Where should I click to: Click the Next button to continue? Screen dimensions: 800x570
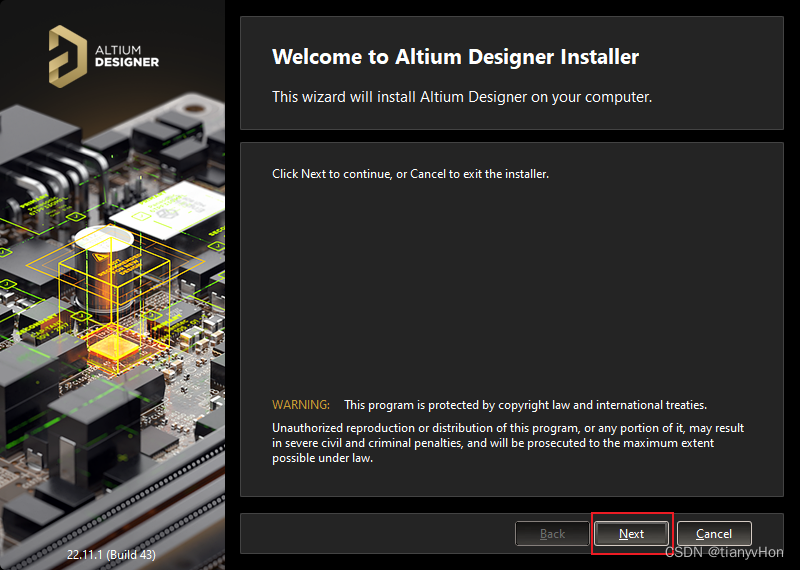pos(631,534)
